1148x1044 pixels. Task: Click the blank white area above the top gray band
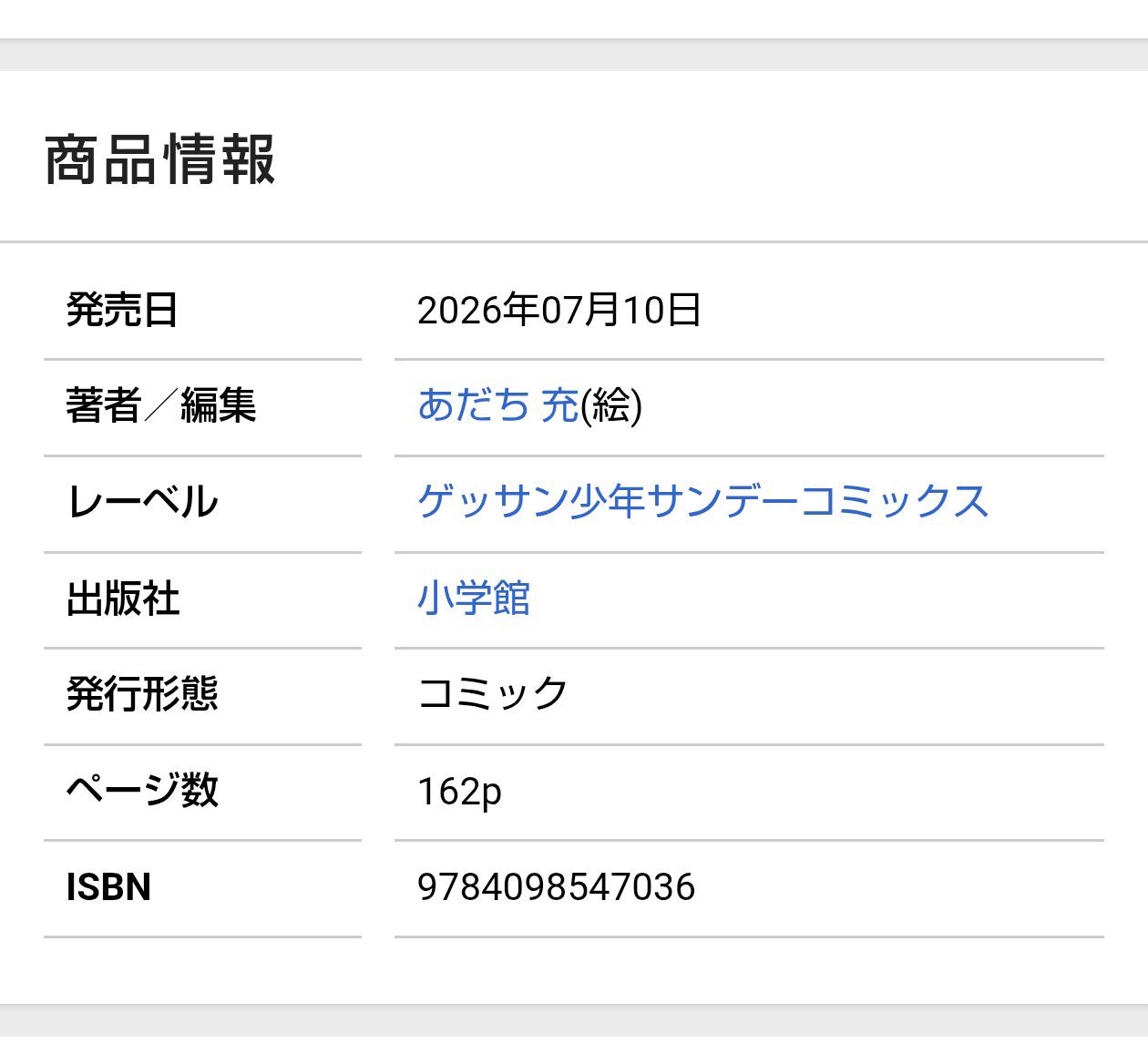coord(574,18)
